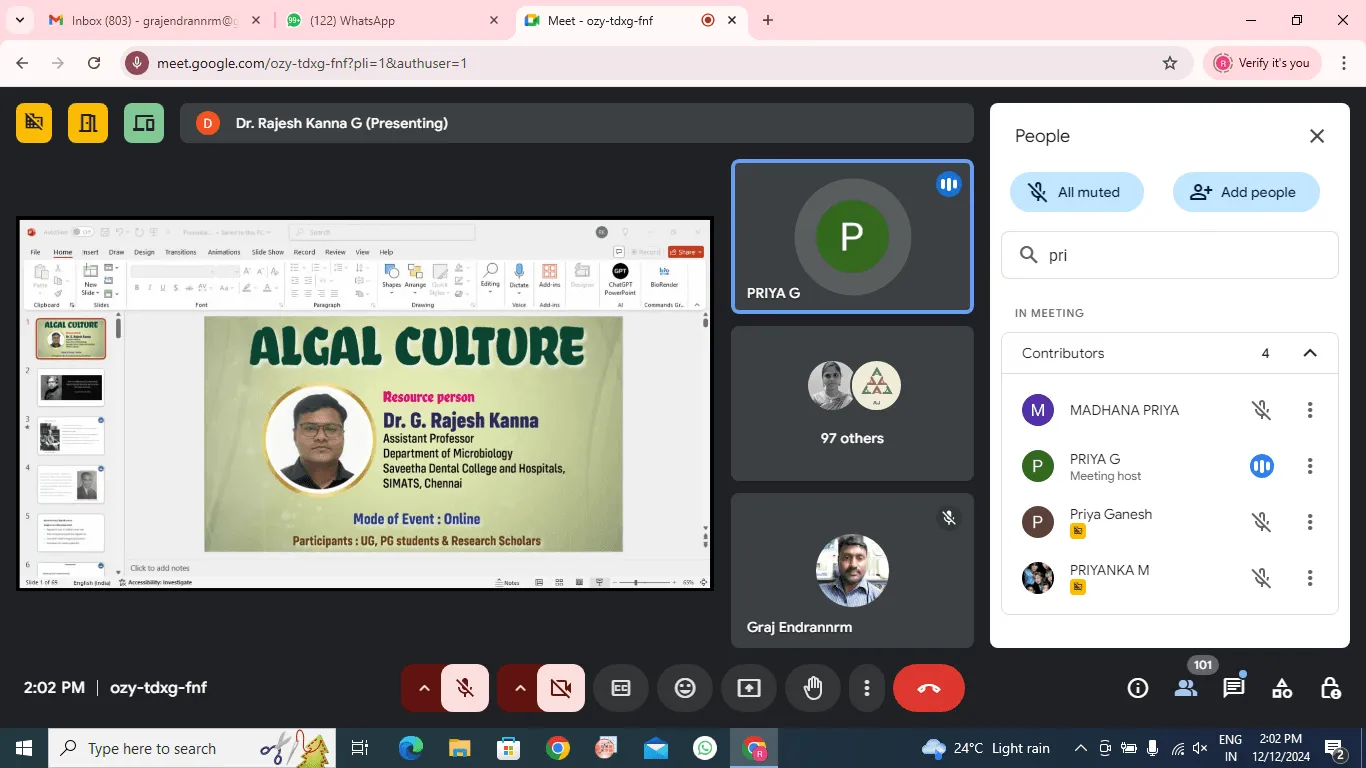Screen dimensions: 1366x768
Task: Open more options for Priya Ganesh
Action: 1310,522
